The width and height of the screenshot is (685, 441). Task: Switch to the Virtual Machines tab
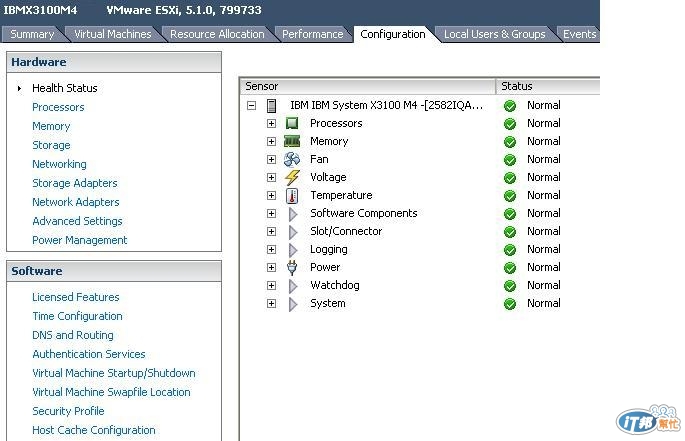[113, 34]
